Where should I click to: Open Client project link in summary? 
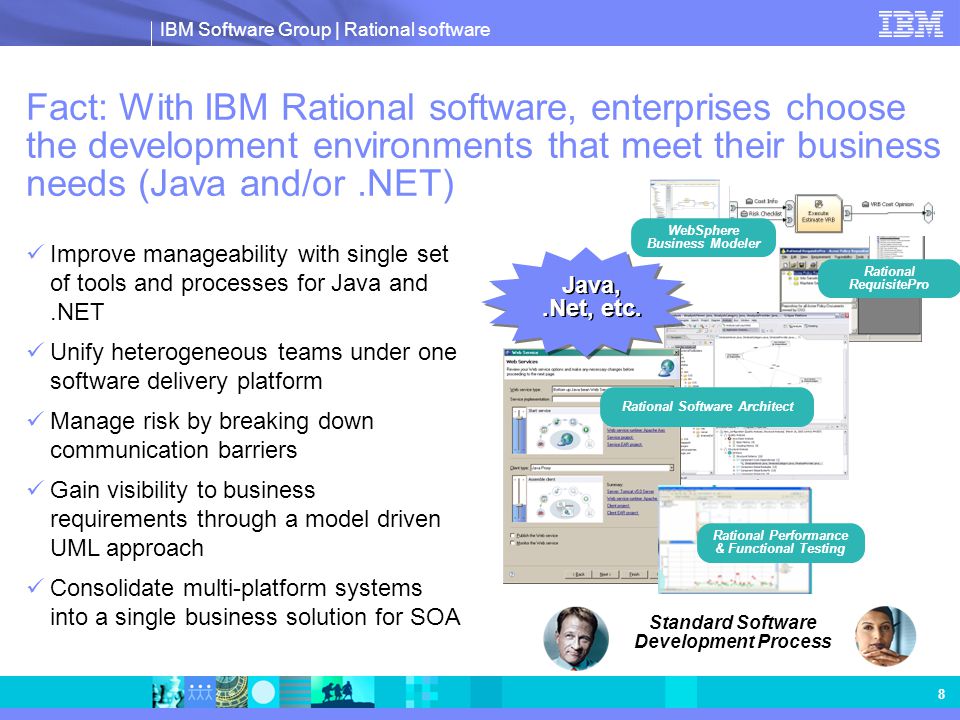618,506
